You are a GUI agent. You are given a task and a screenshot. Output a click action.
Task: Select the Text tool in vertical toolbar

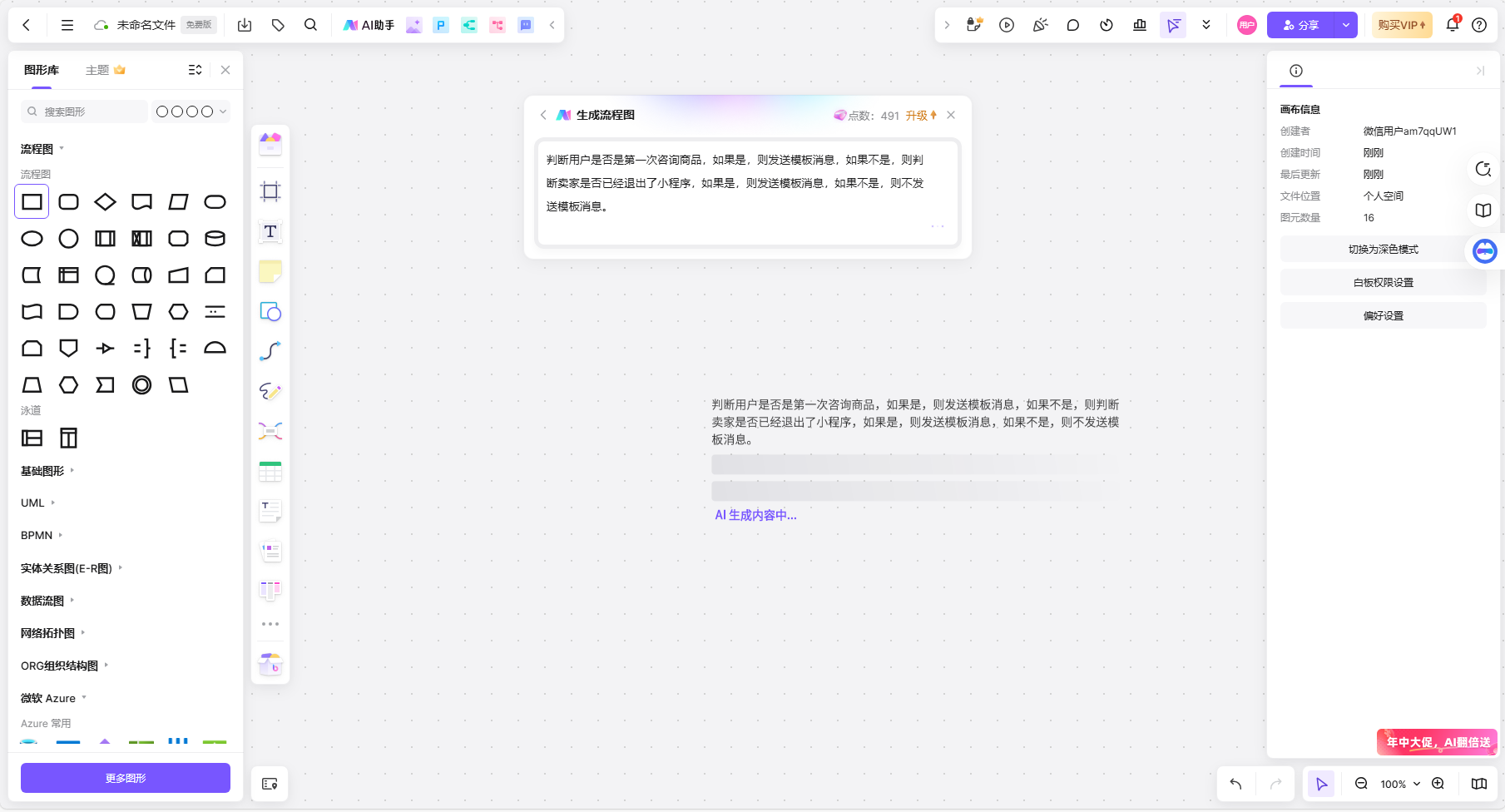(270, 231)
